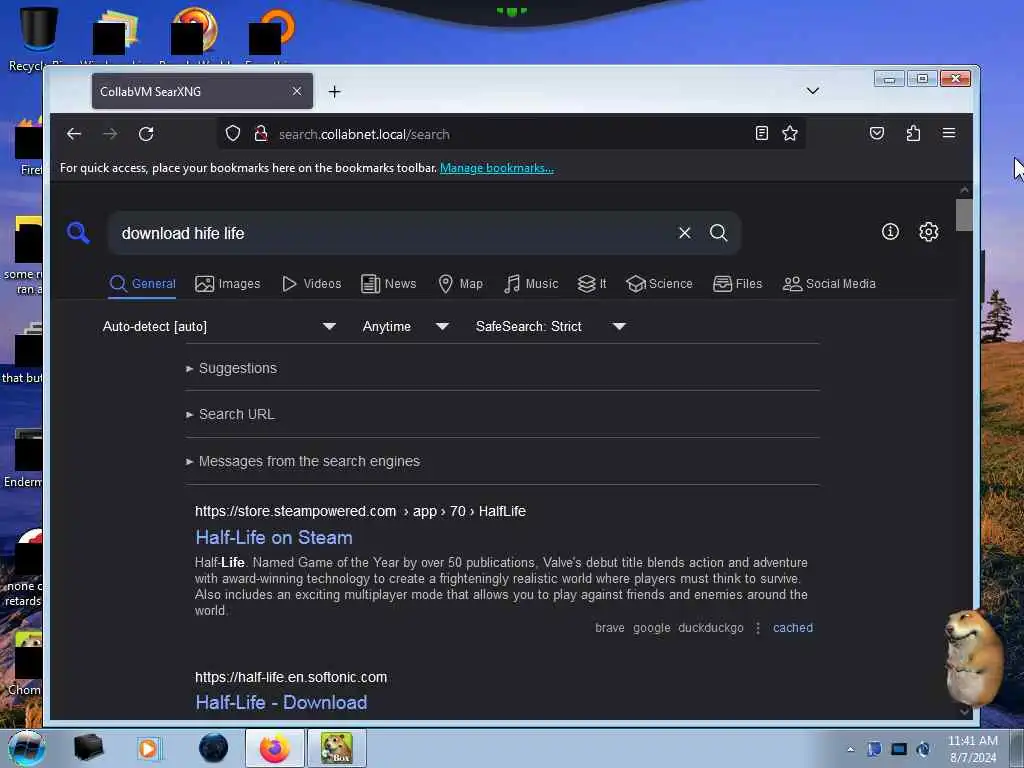Bookmark this page with the star icon
This screenshot has width=1024, height=768.
(790, 134)
